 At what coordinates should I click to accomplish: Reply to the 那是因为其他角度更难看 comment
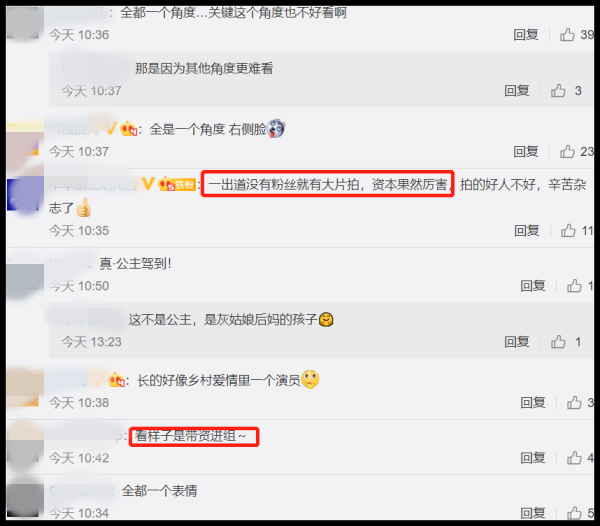tap(517, 91)
